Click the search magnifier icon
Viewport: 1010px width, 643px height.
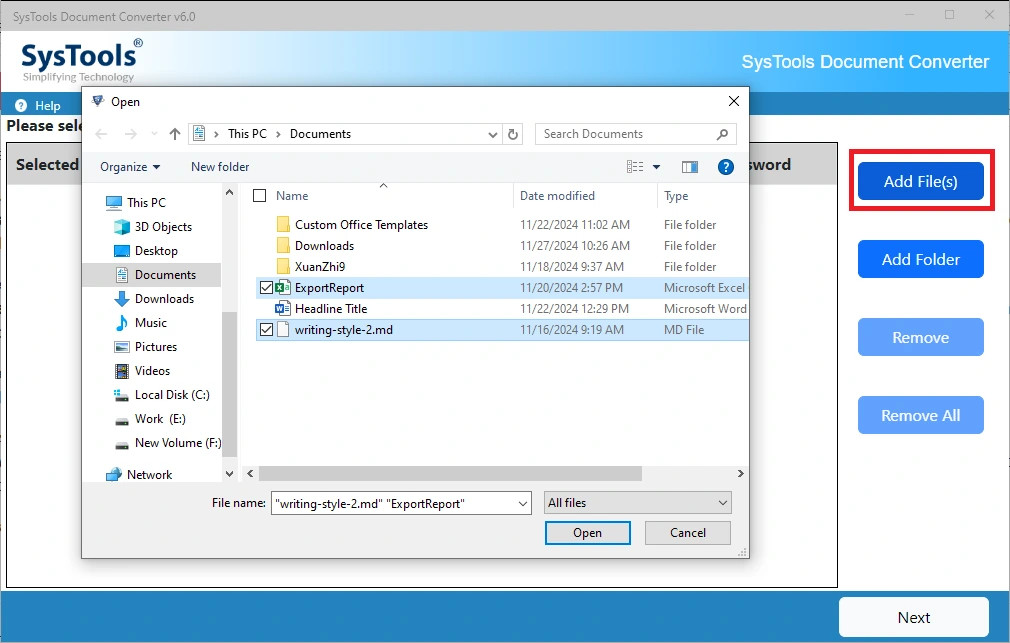click(x=722, y=134)
